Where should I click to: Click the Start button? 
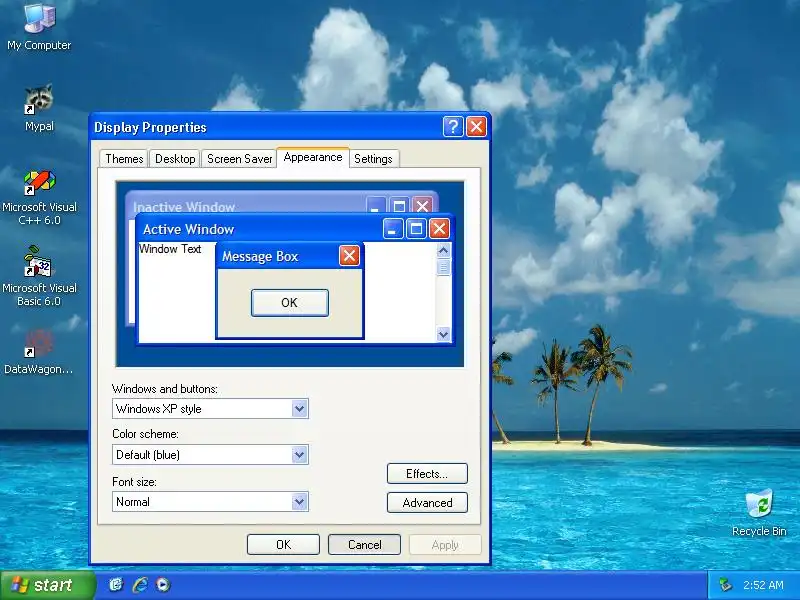coord(47,585)
